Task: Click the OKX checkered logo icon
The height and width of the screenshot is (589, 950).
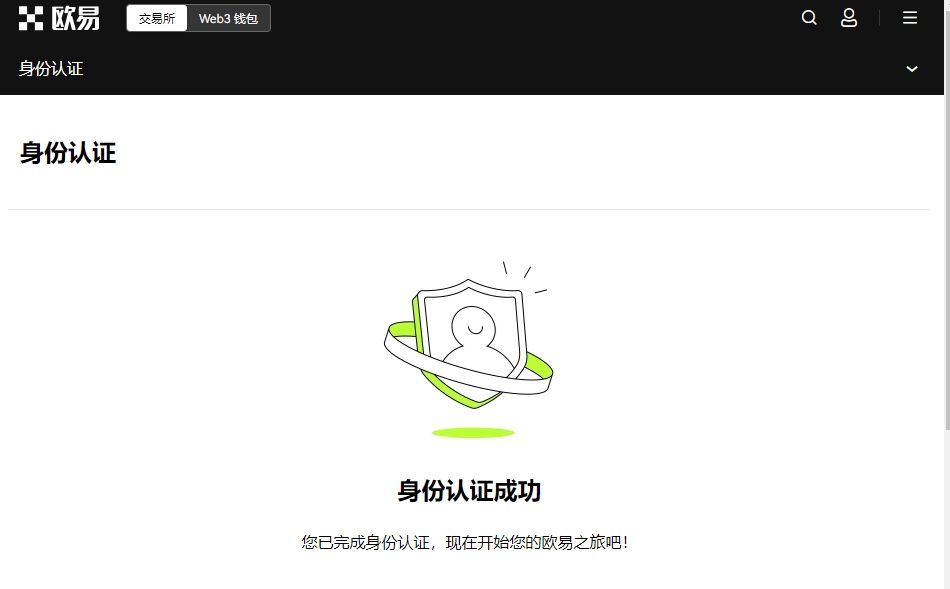Action: click(x=31, y=18)
